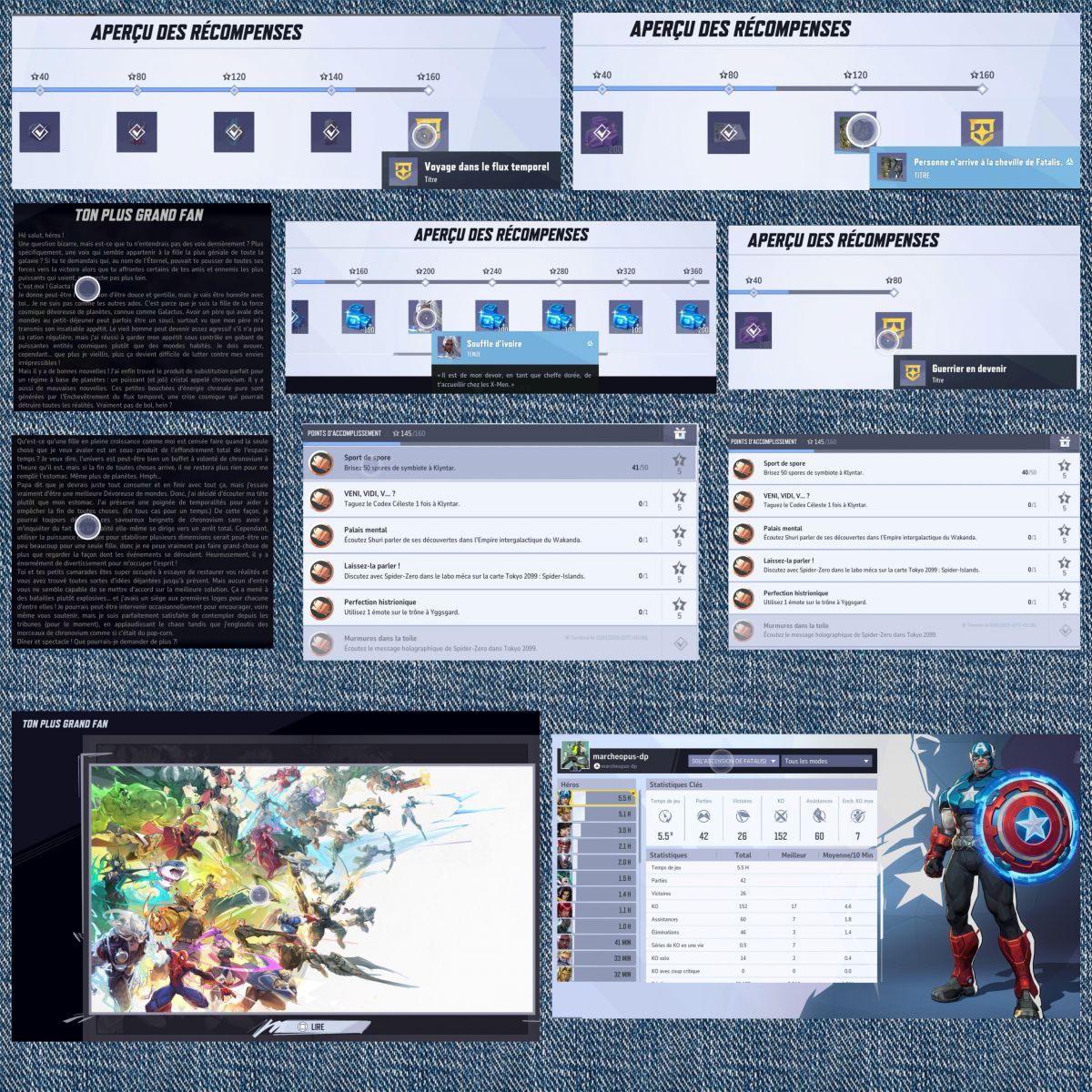Open the Tous les modes dropdown
The width and height of the screenshot is (1092, 1092).
coord(827,761)
